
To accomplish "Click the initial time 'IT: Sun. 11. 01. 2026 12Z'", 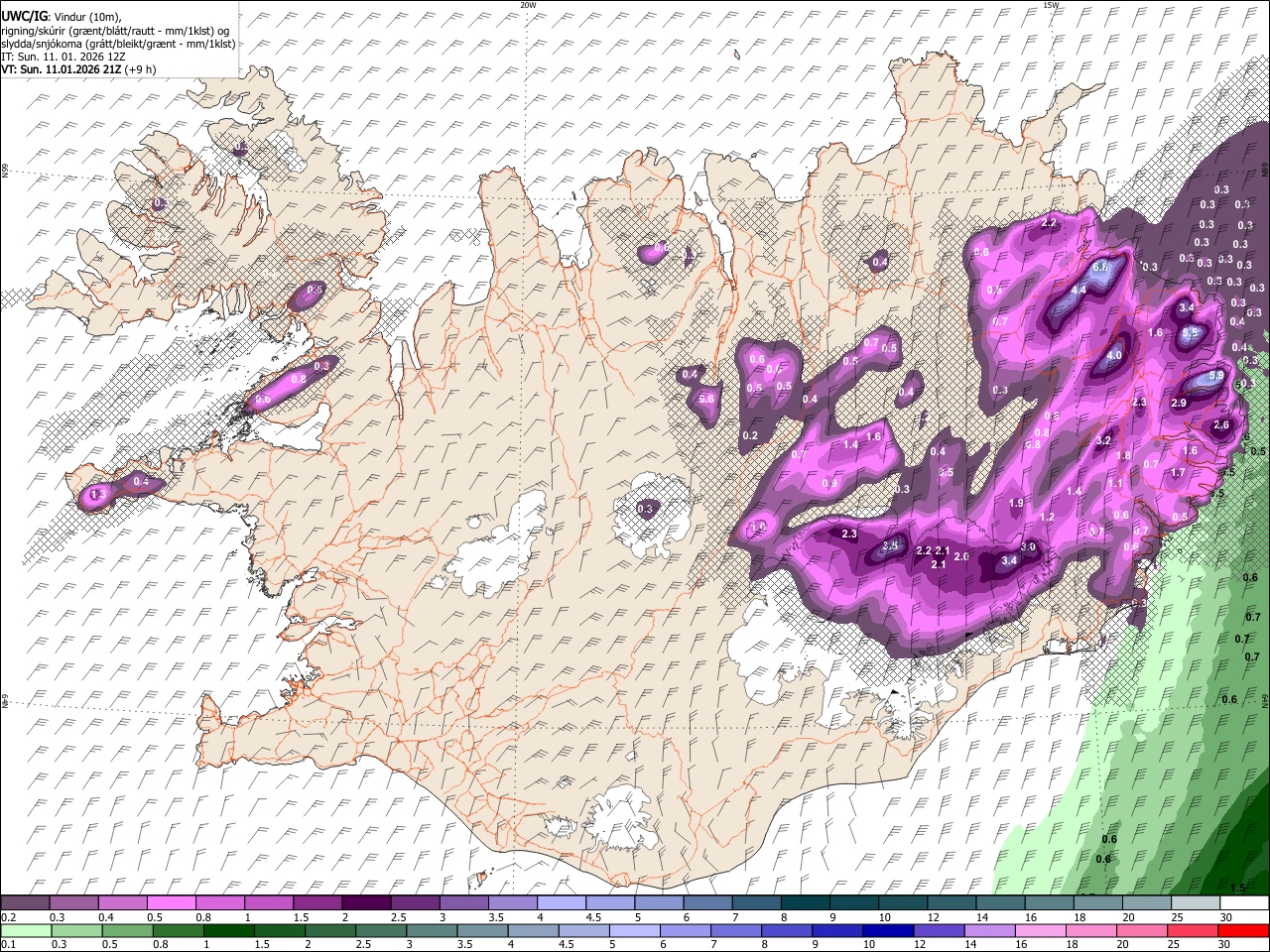I will click(63, 57).
